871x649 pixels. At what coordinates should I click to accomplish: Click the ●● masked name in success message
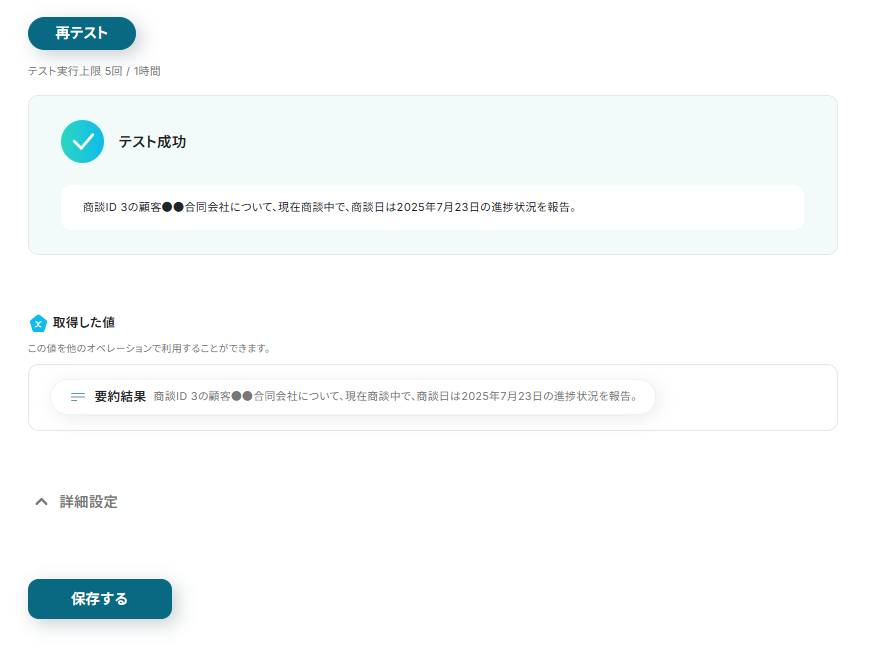click(173, 207)
